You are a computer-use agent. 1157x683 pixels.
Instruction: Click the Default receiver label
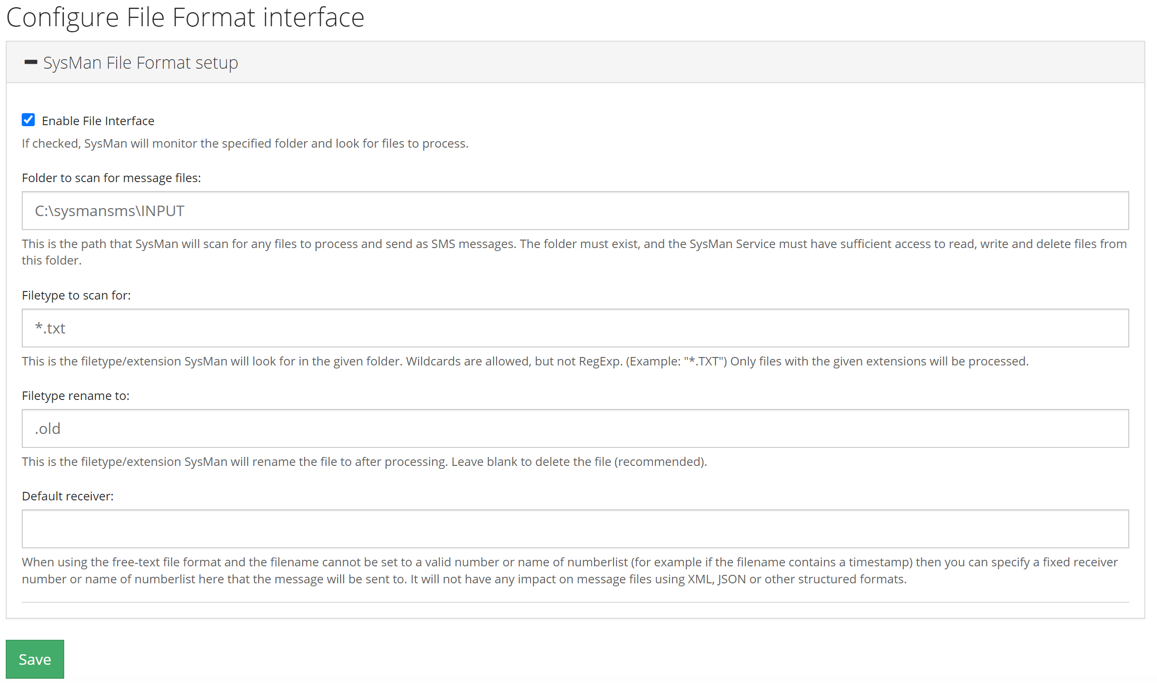click(66, 494)
